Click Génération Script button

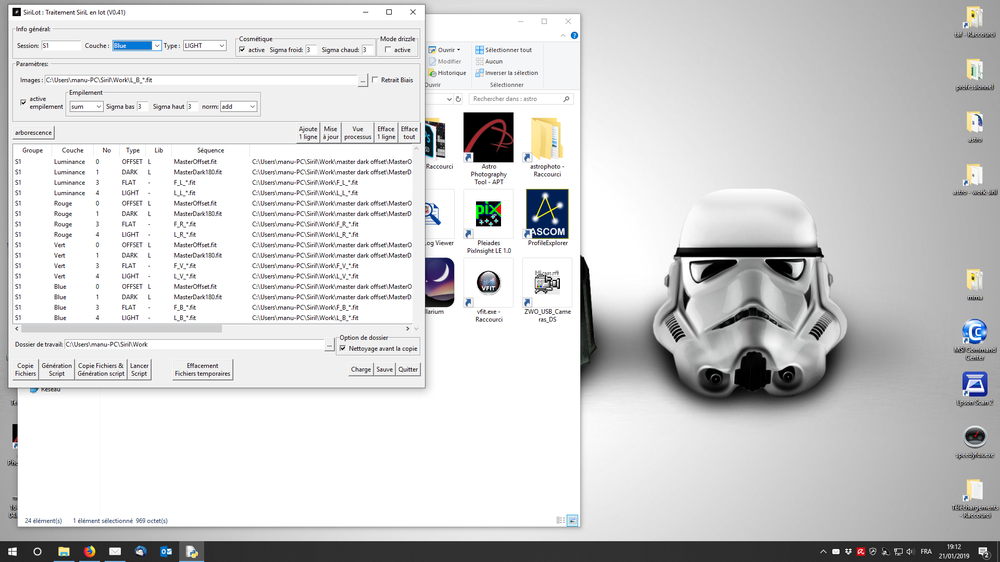coord(57,369)
